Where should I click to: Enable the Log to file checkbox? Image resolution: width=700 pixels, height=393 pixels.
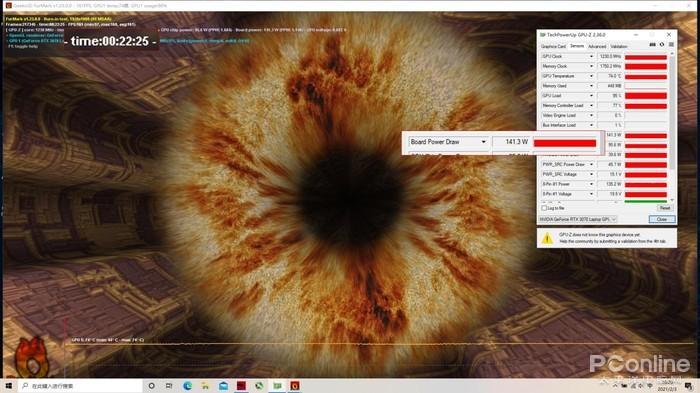point(544,208)
